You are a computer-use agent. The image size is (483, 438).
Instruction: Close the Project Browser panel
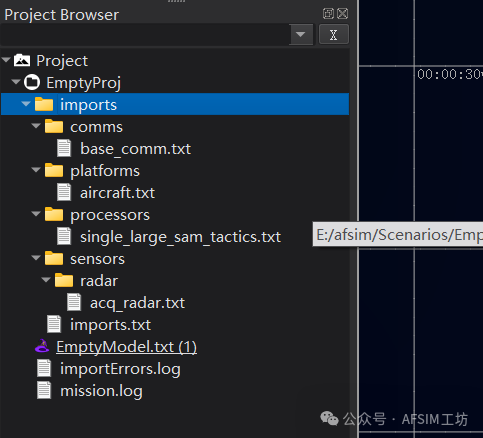pos(343,14)
